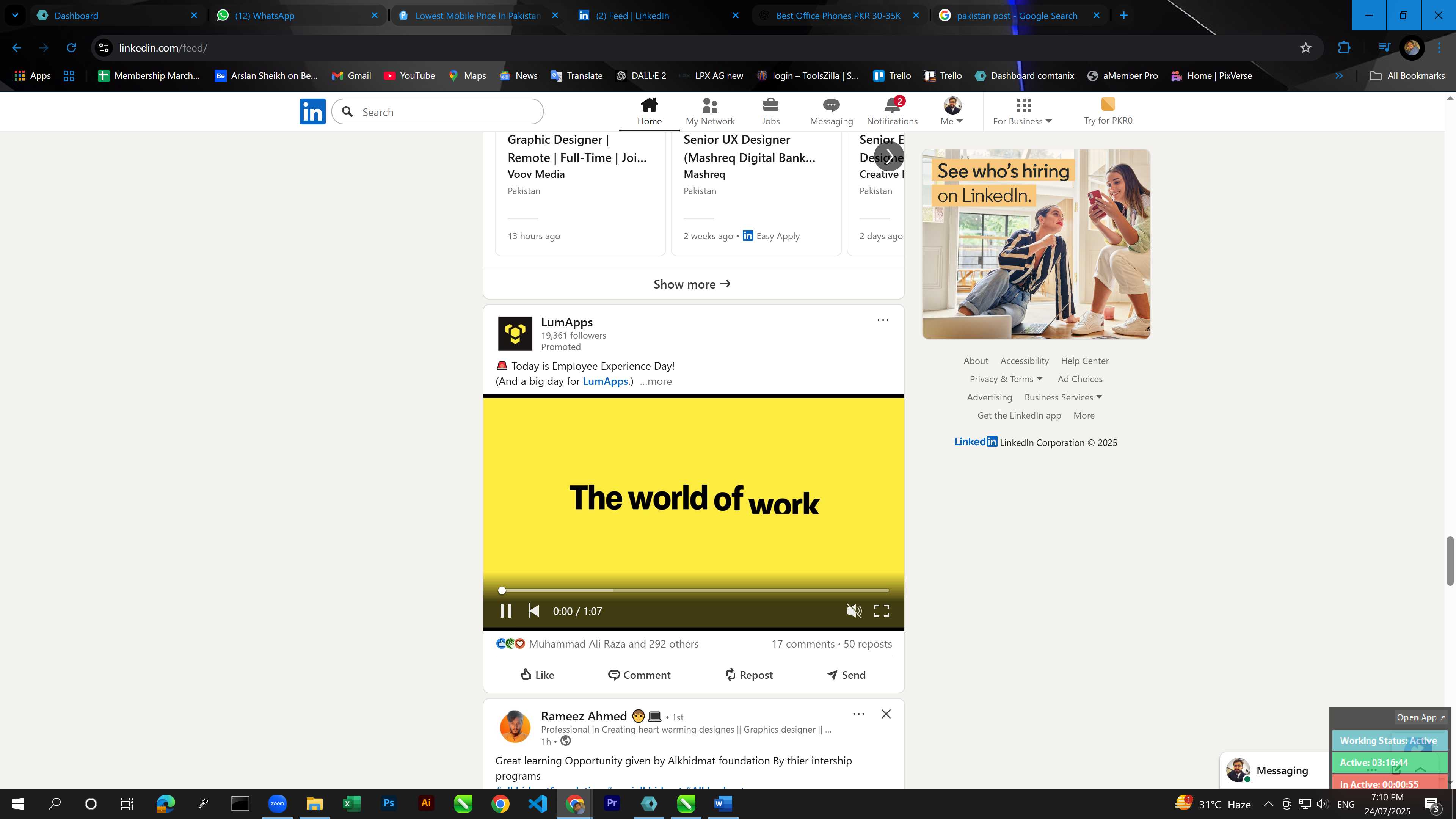Unmute the LumApps video
Screen dimensions: 1456x819
(x=854, y=611)
